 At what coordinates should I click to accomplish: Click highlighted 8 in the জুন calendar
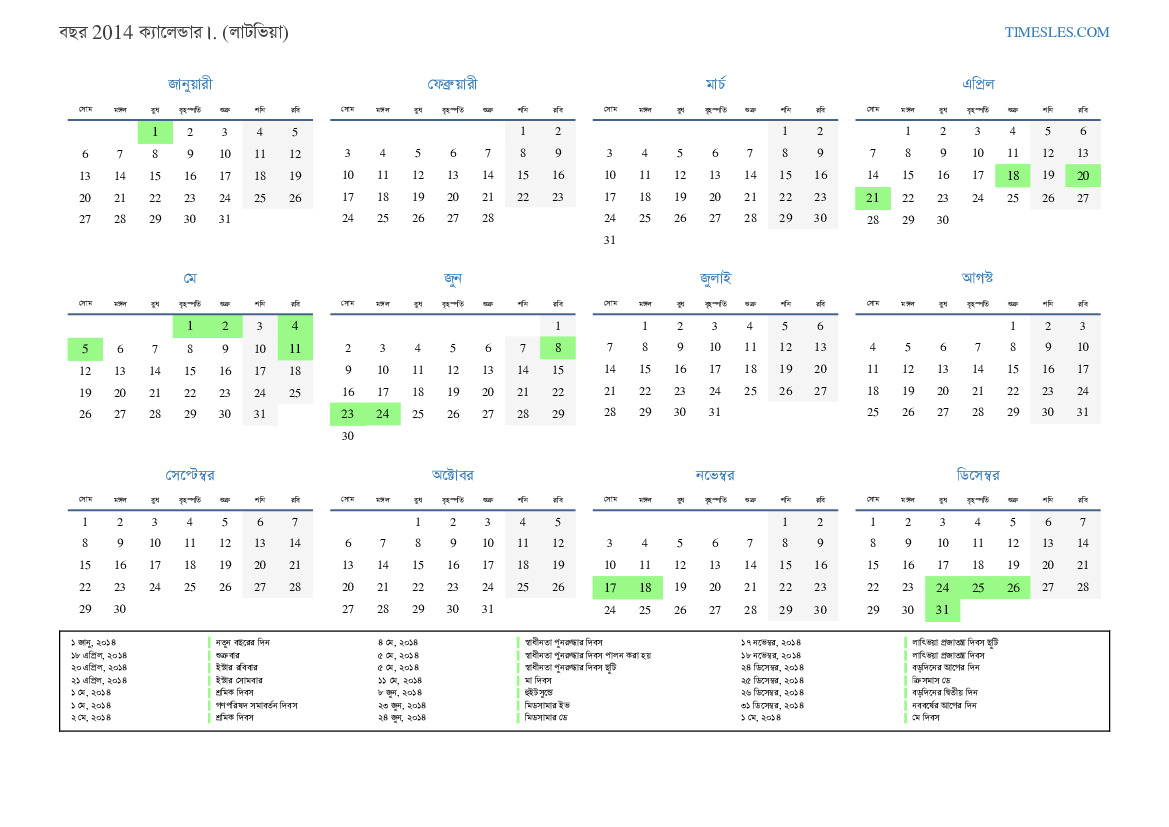coord(558,349)
